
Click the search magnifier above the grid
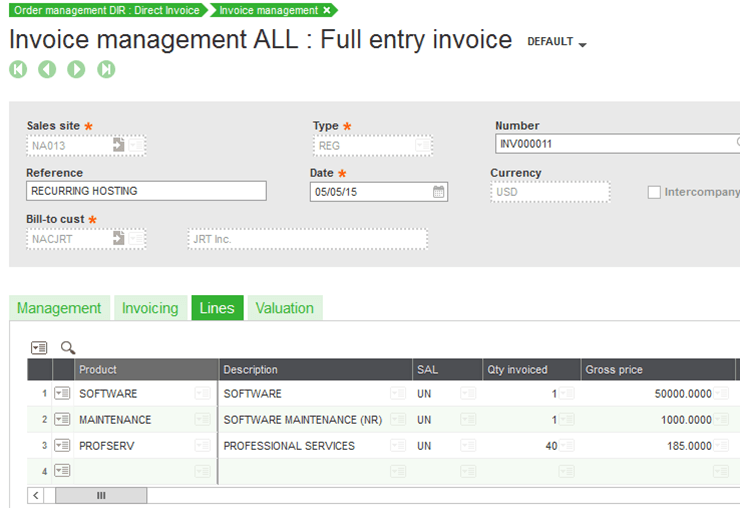pos(68,348)
